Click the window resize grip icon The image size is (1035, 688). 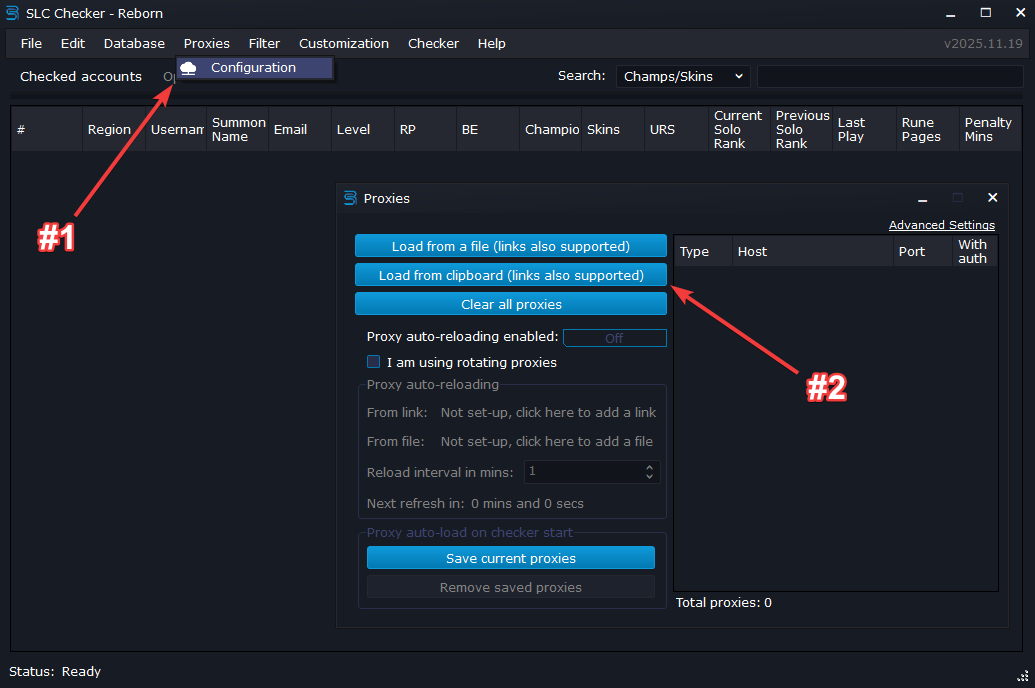click(x=1023, y=676)
